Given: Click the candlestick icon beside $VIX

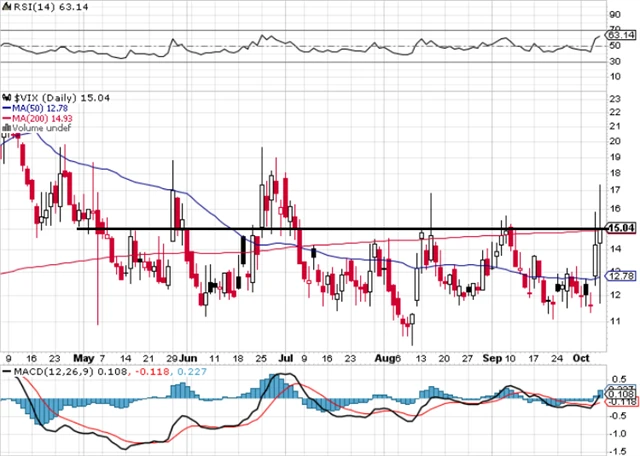Looking at the screenshot, I should pos(5,86).
